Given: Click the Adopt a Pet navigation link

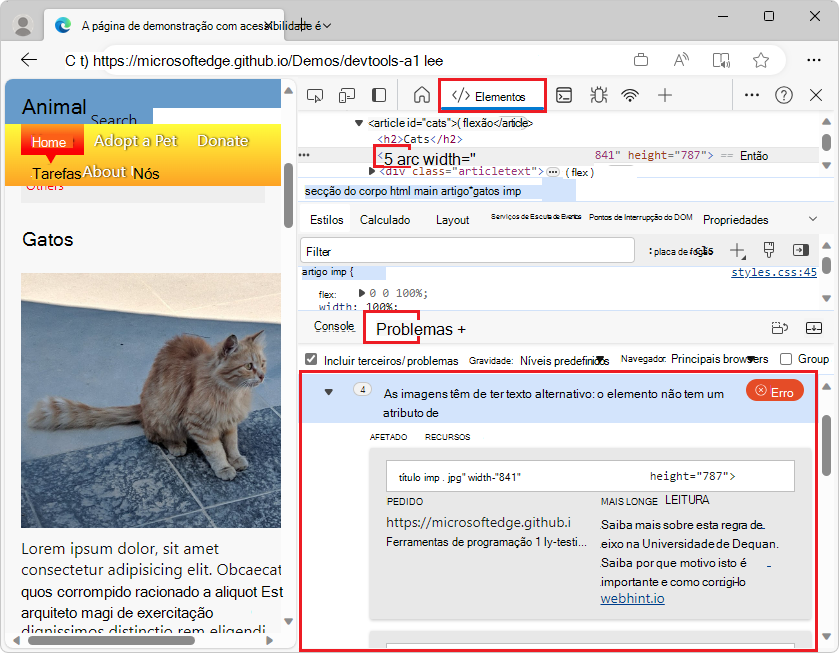Looking at the screenshot, I should (135, 141).
